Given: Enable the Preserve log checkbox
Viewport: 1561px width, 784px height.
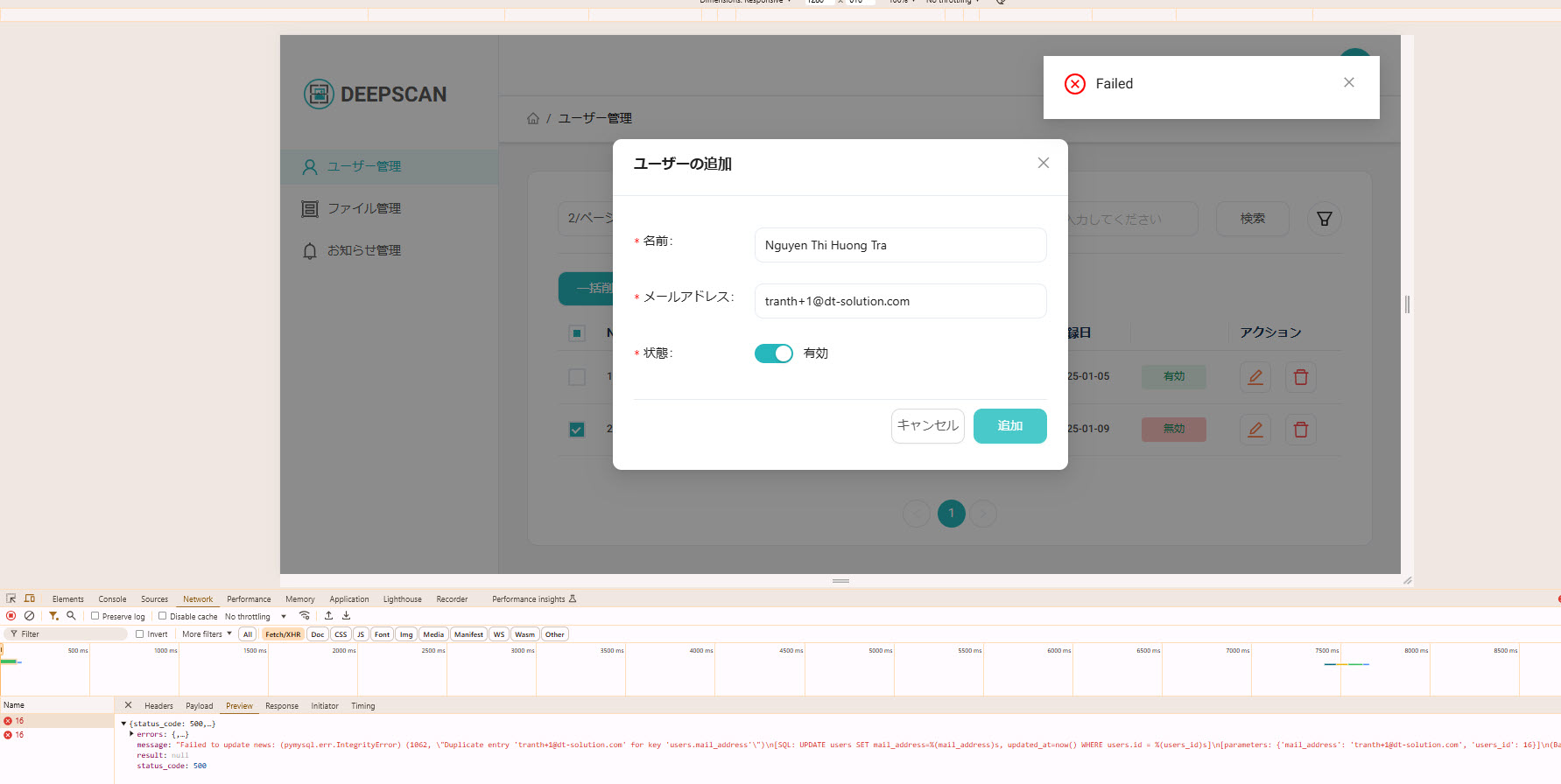Looking at the screenshot, I should coord(95,616).
